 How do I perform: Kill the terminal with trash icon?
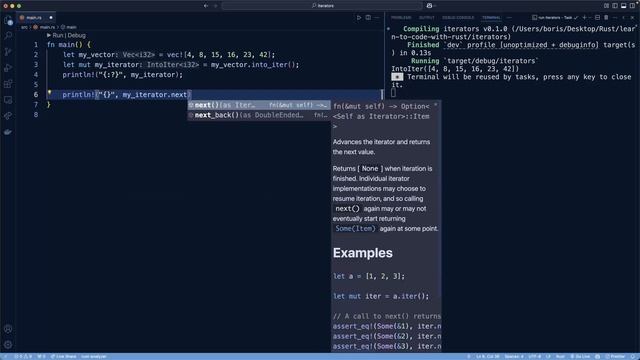pyautogui.click(x=606, y=18)
